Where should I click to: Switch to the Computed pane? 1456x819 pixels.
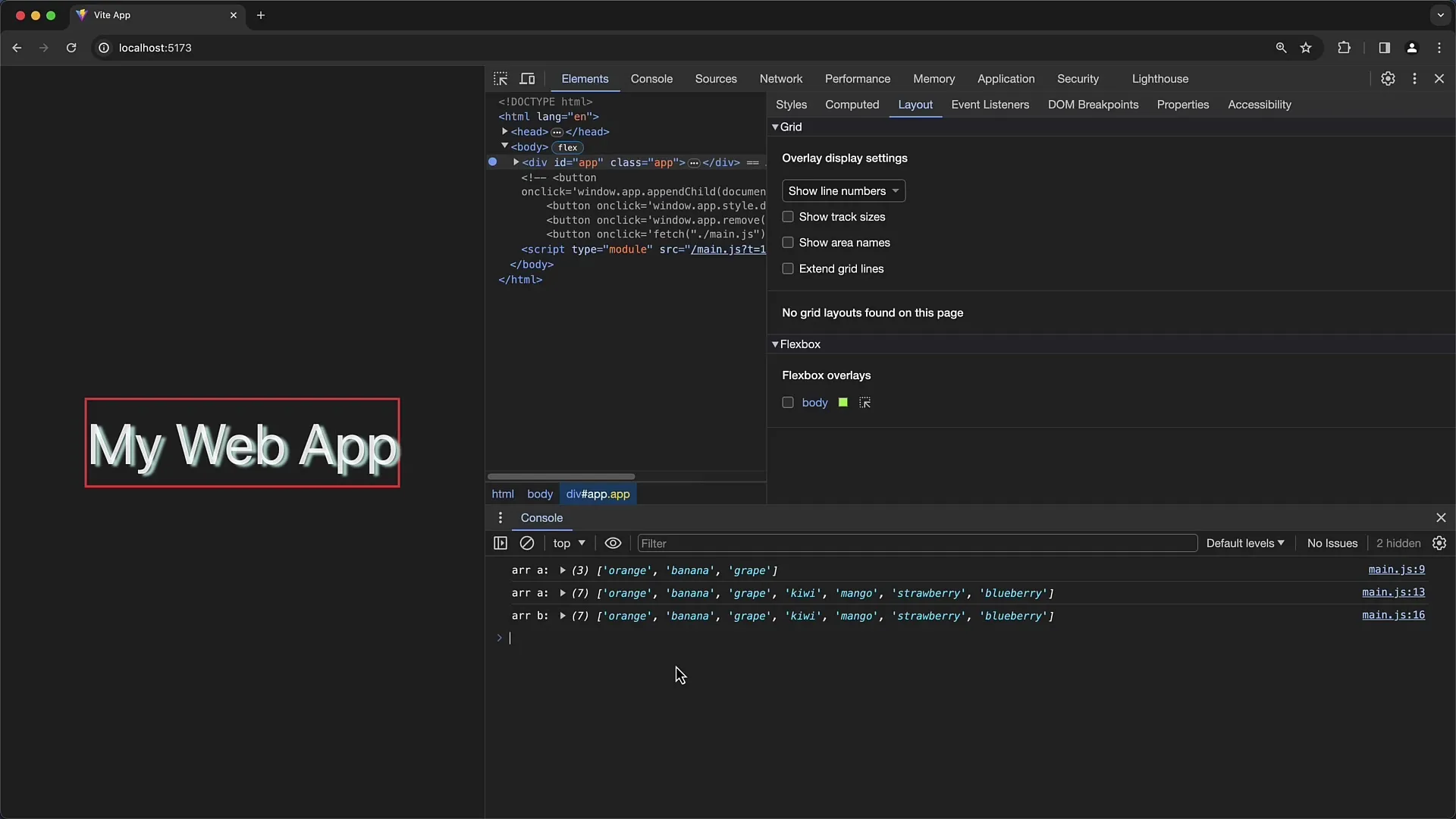coord(852,105)
